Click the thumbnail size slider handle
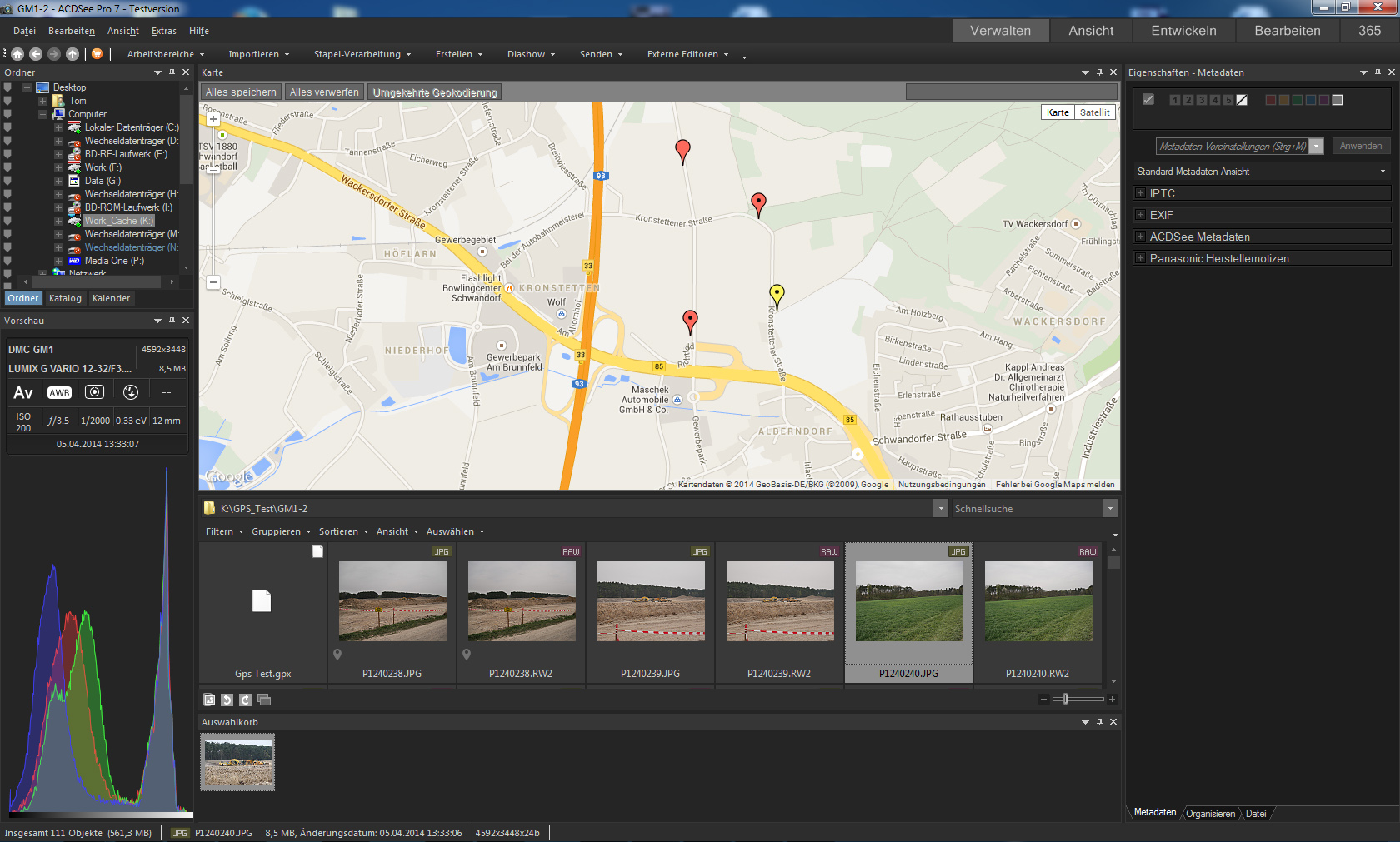The height and width of the screenshot is (842, 1400). coord(1065,699)
